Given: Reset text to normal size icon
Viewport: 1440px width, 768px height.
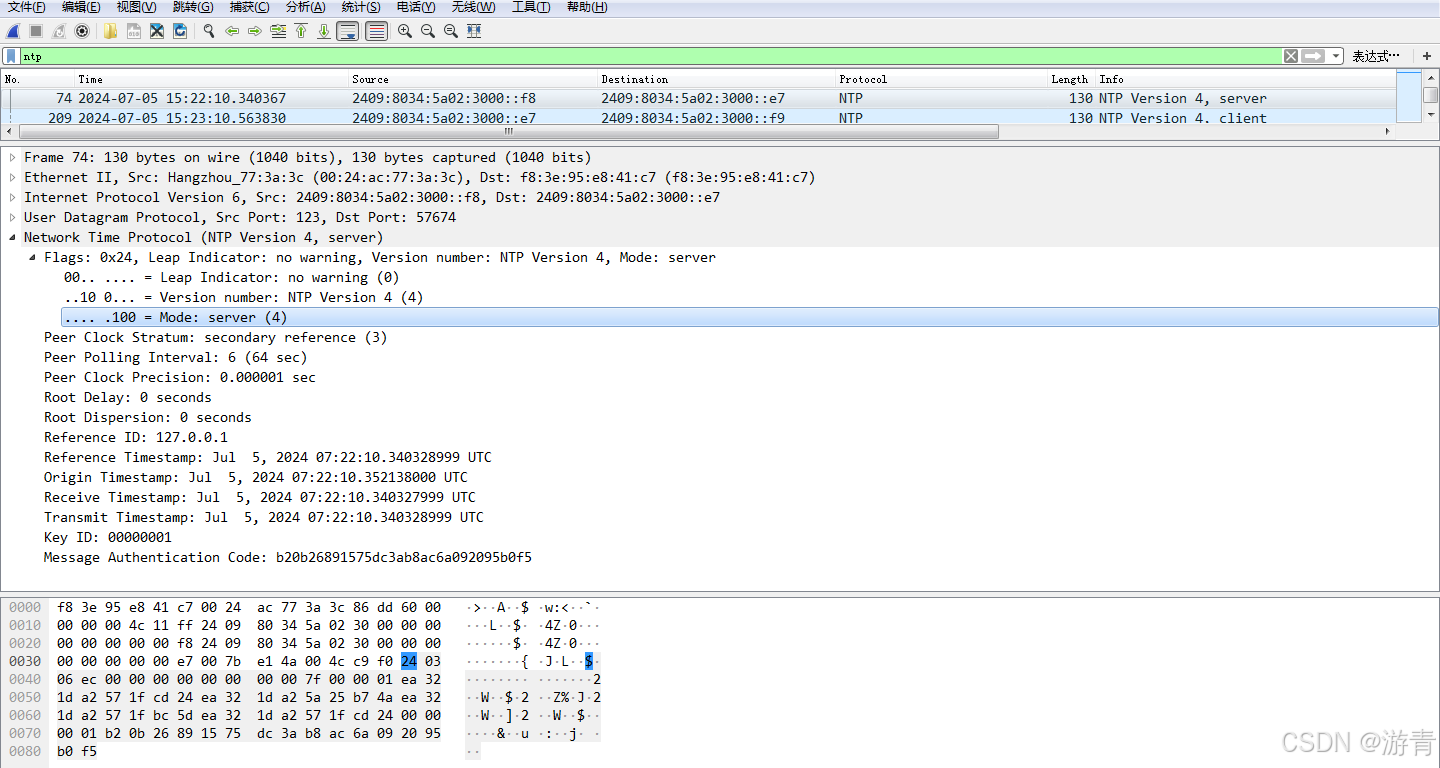Looking at the screenshot, I should click(x=451, y=31).
